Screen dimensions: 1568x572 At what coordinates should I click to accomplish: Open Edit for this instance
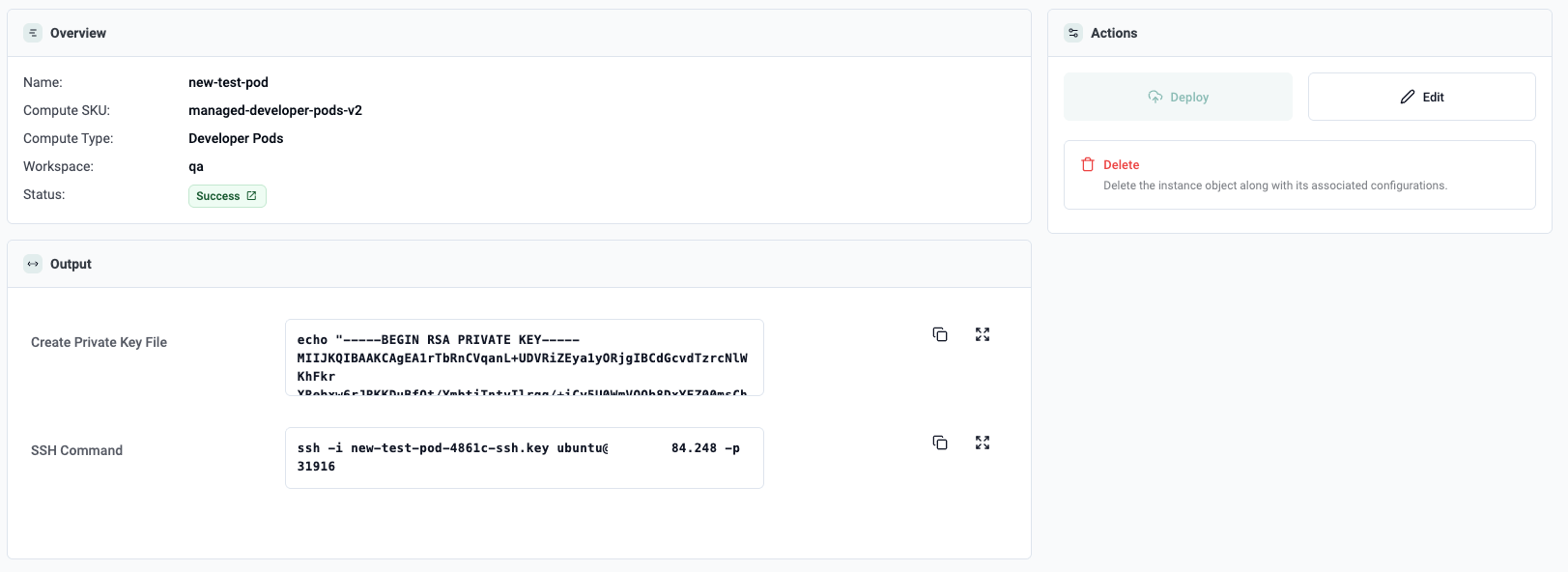(x=1421, y=97)
